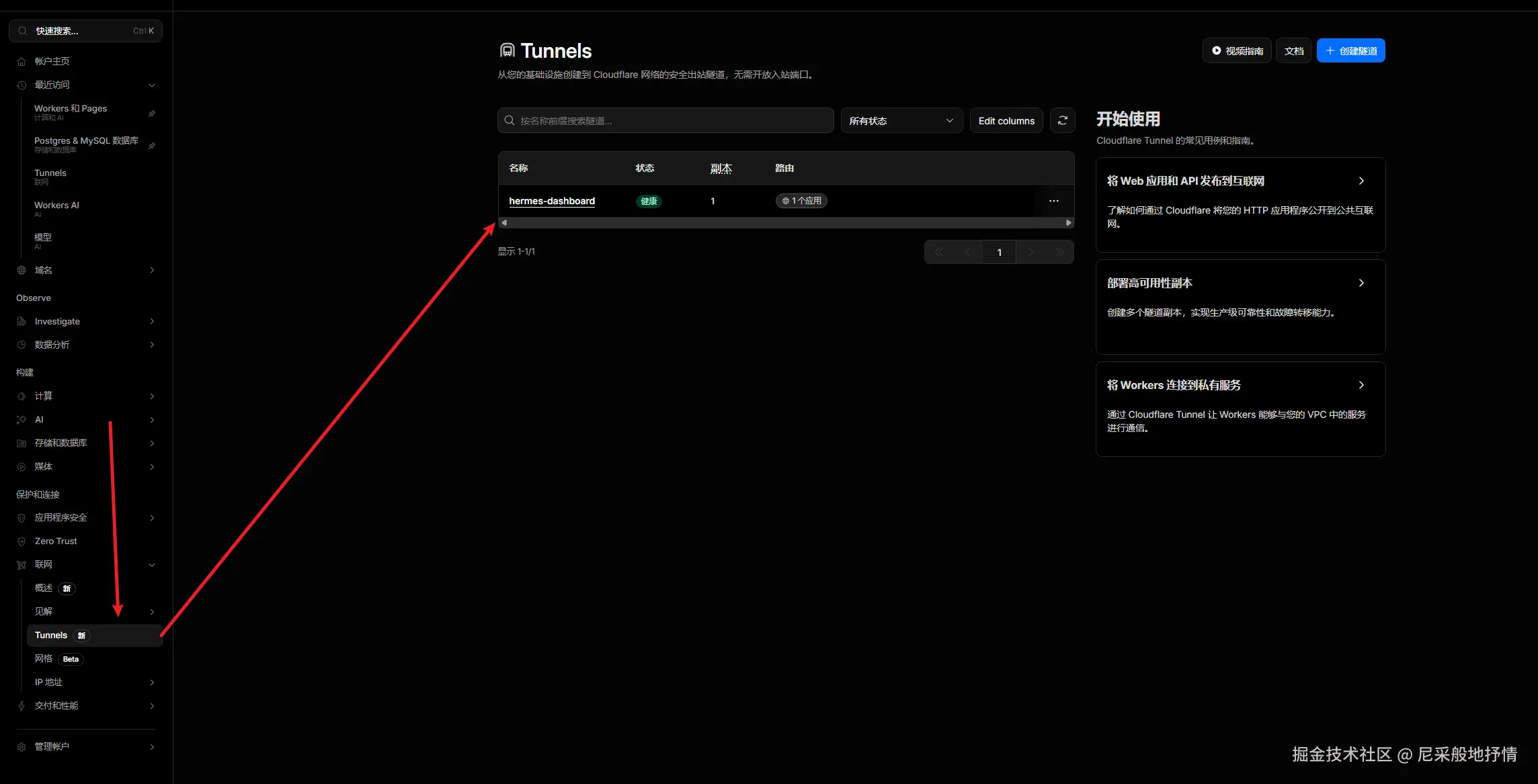Click the 创建隧道 button
The height and width of the screenshot is (784, 1538).
click(1351, 50)
